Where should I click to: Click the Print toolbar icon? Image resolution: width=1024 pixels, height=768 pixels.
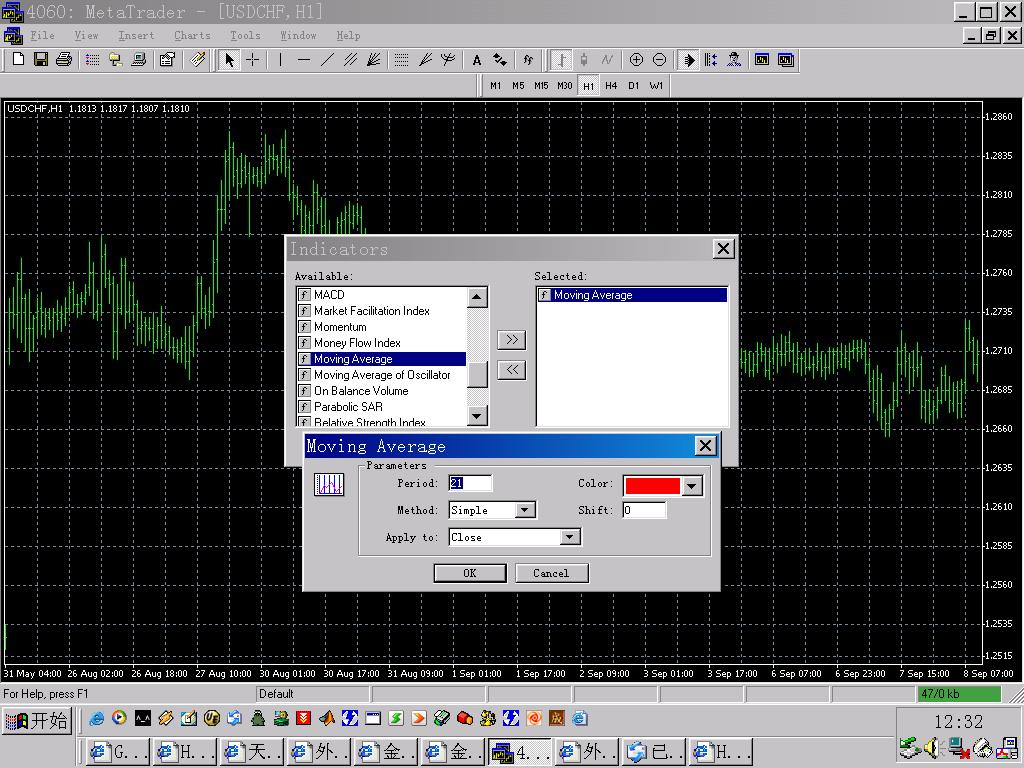64,60
